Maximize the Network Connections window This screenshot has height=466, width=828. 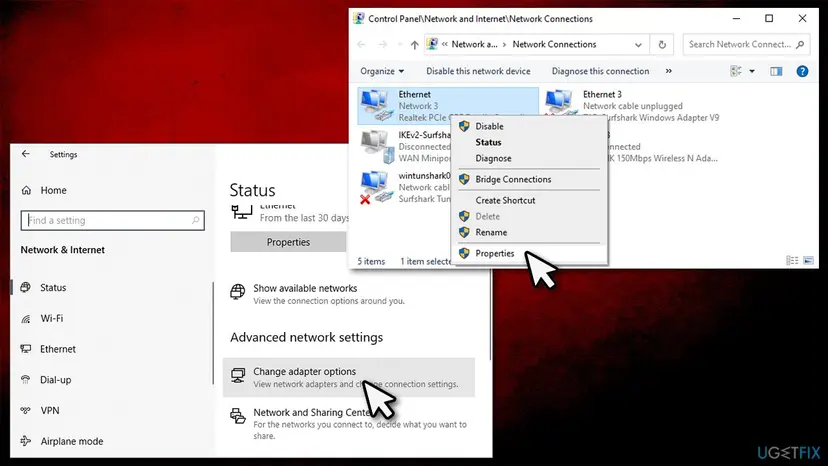[x=769, y=18]
